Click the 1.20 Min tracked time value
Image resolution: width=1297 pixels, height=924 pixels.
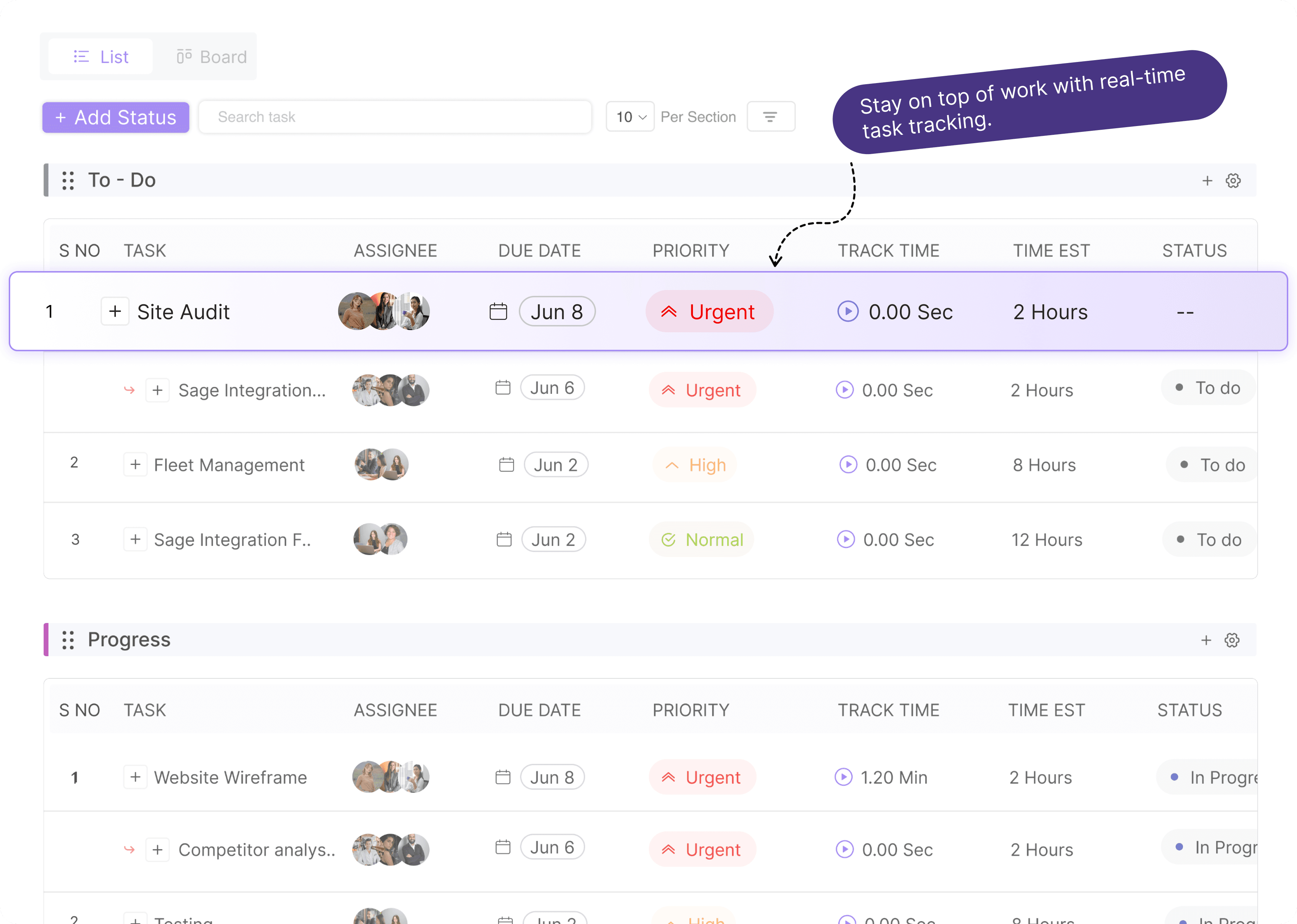coord(894,778)
